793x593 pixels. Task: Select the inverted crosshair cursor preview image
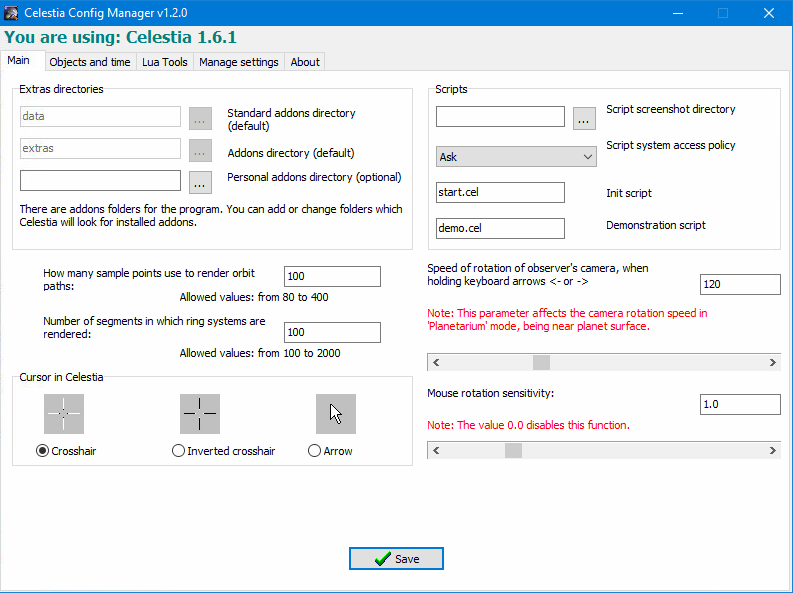click(x=200, y=414)
